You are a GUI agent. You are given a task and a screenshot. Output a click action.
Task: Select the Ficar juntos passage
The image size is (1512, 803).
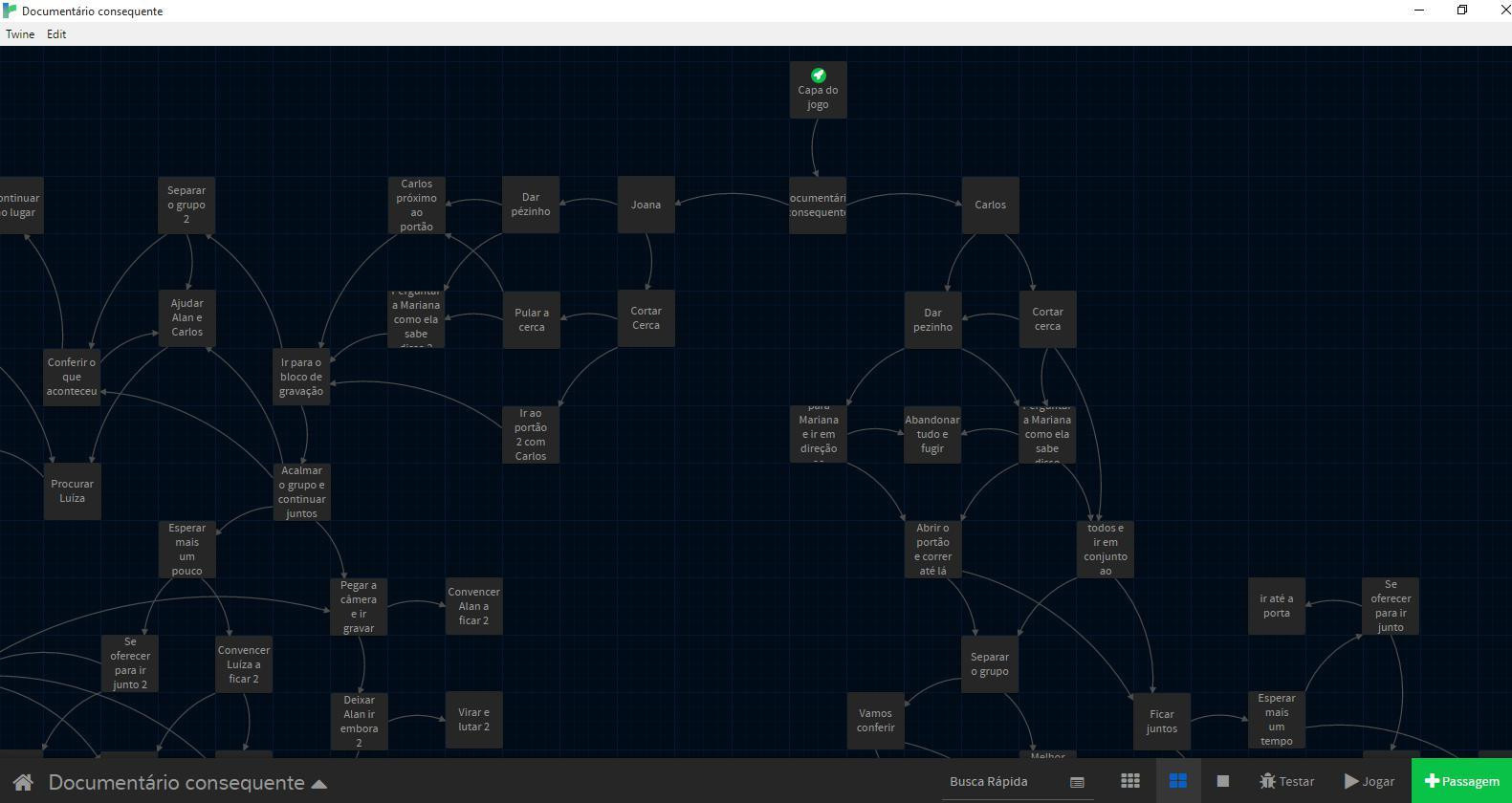1162,721
